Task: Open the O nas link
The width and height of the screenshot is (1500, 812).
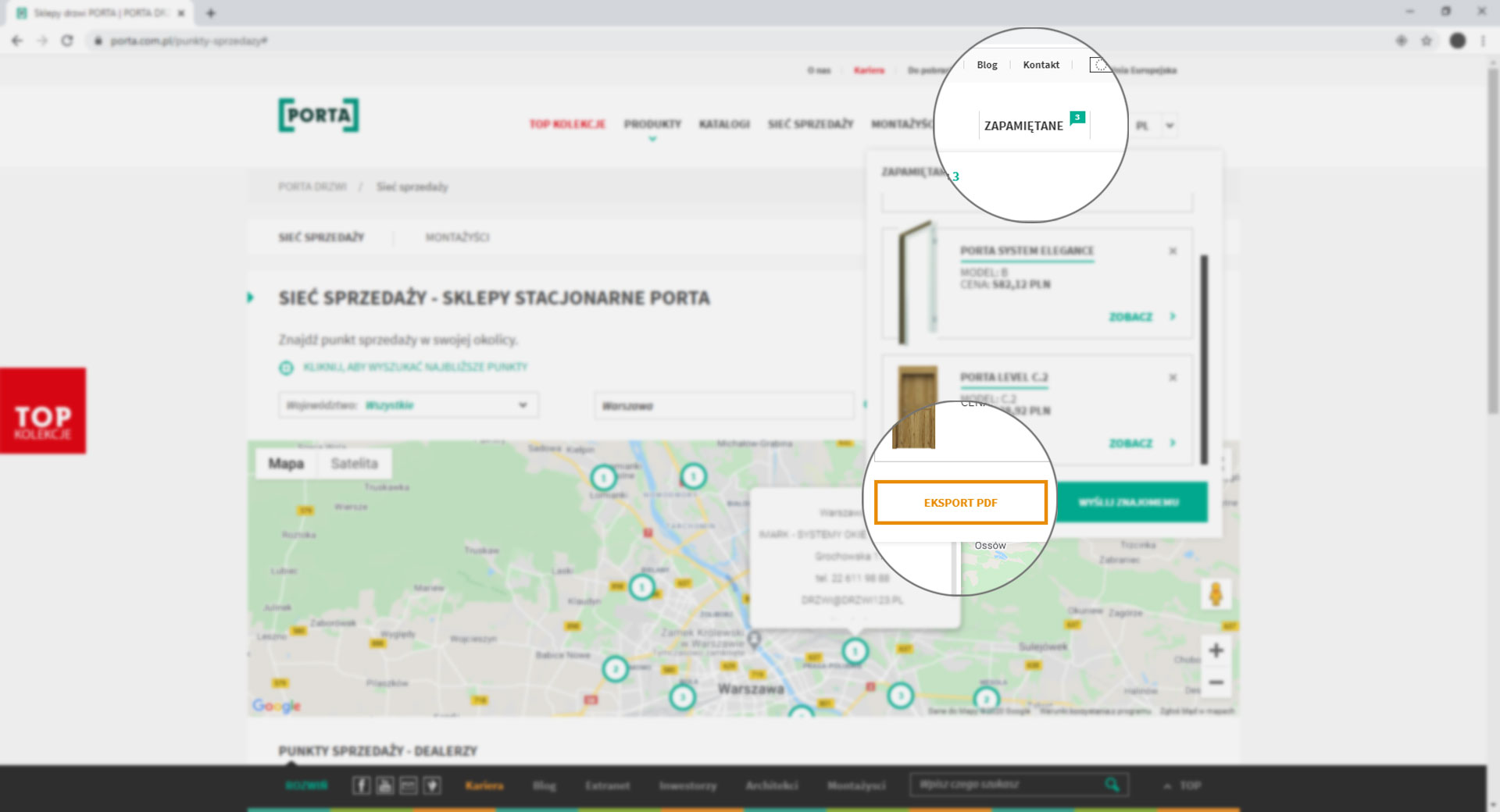Action: 819,70
